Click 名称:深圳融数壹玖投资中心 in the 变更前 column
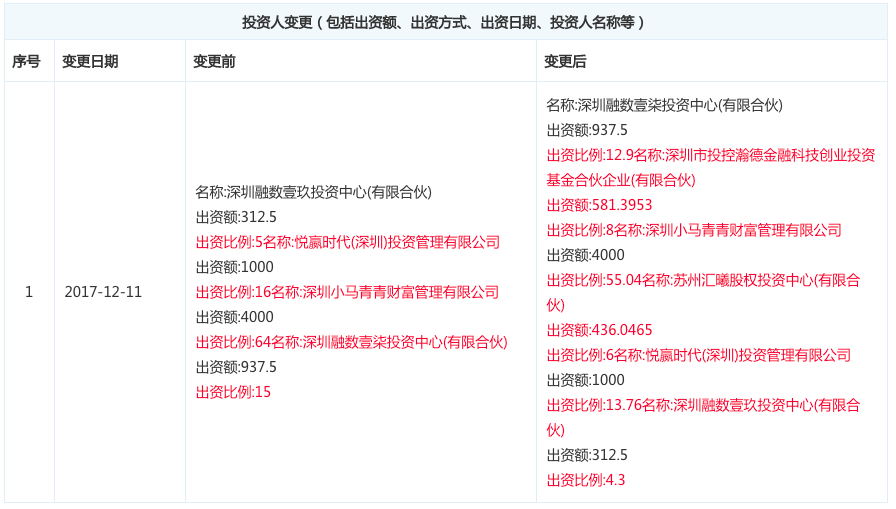Screen dimensions: 896x509 coord(313,192)
